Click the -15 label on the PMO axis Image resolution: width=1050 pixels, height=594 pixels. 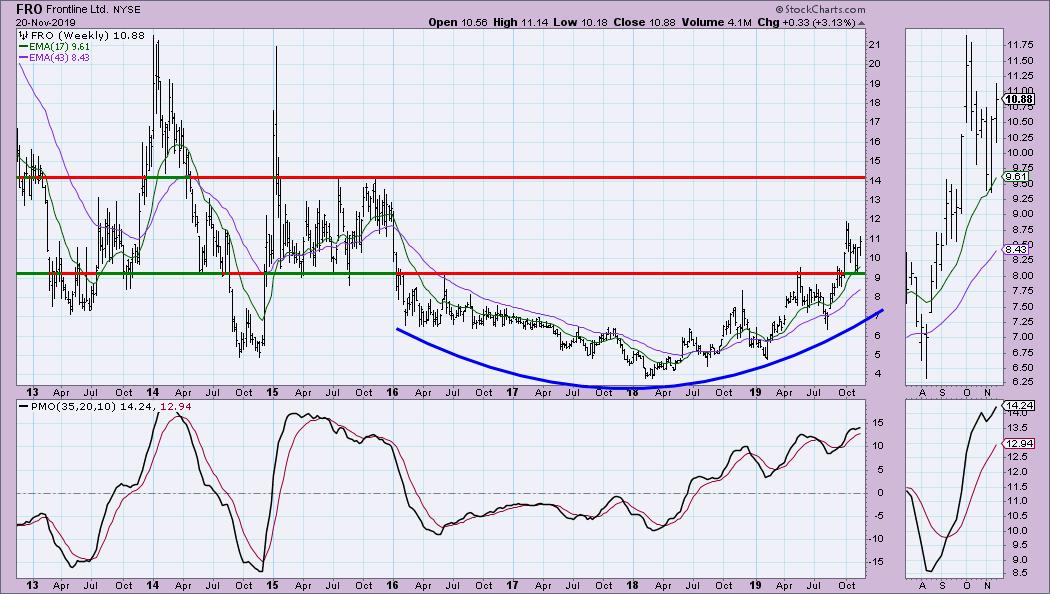click(x=877, y=561)
